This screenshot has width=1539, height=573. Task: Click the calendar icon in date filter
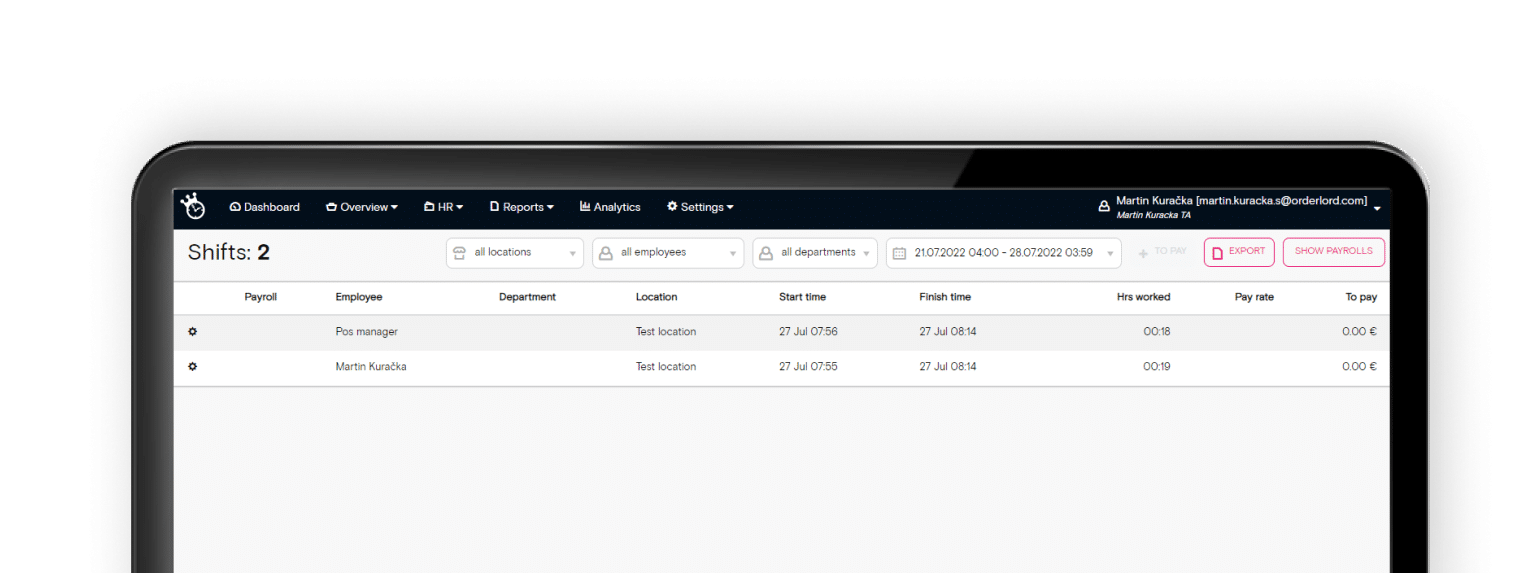pos(899,253)
